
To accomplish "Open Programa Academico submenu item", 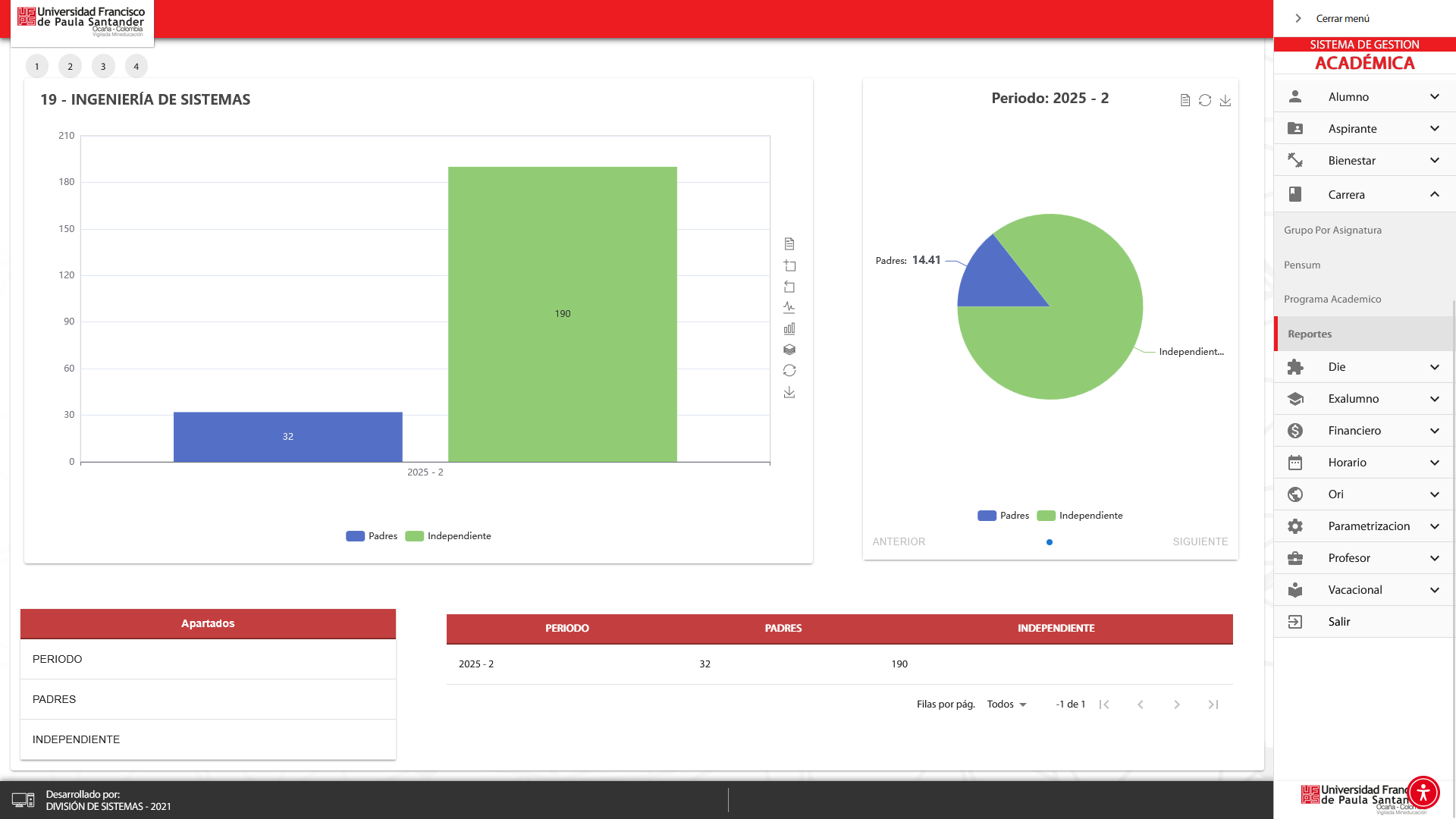I will (x=1332, y=300).
